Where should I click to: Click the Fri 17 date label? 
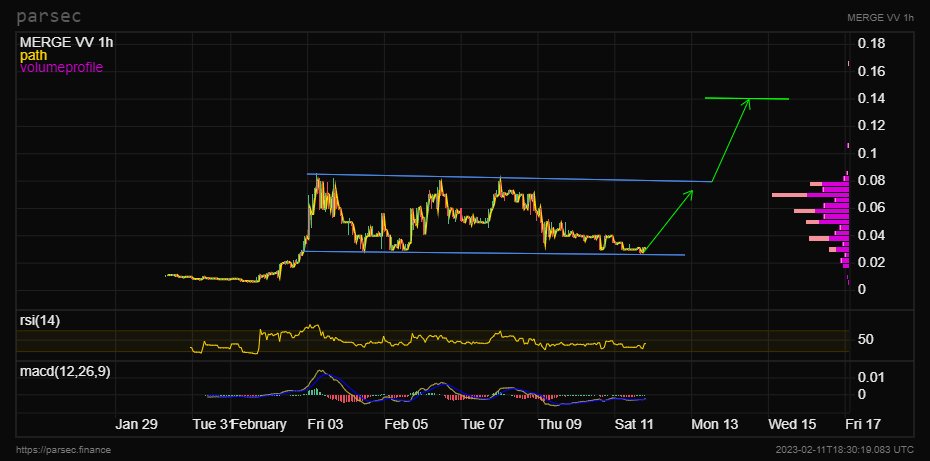(x=863, y=425)
